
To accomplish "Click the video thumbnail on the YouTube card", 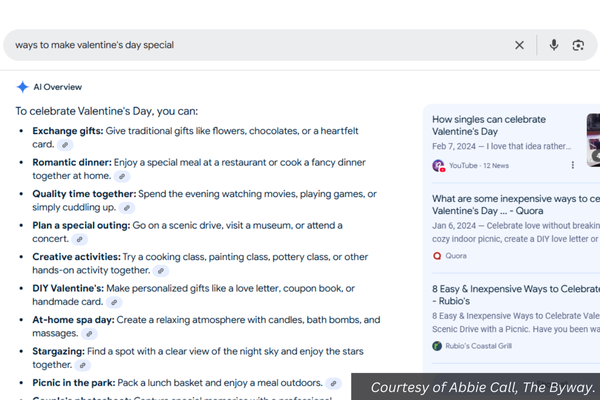I will (593, 140).
